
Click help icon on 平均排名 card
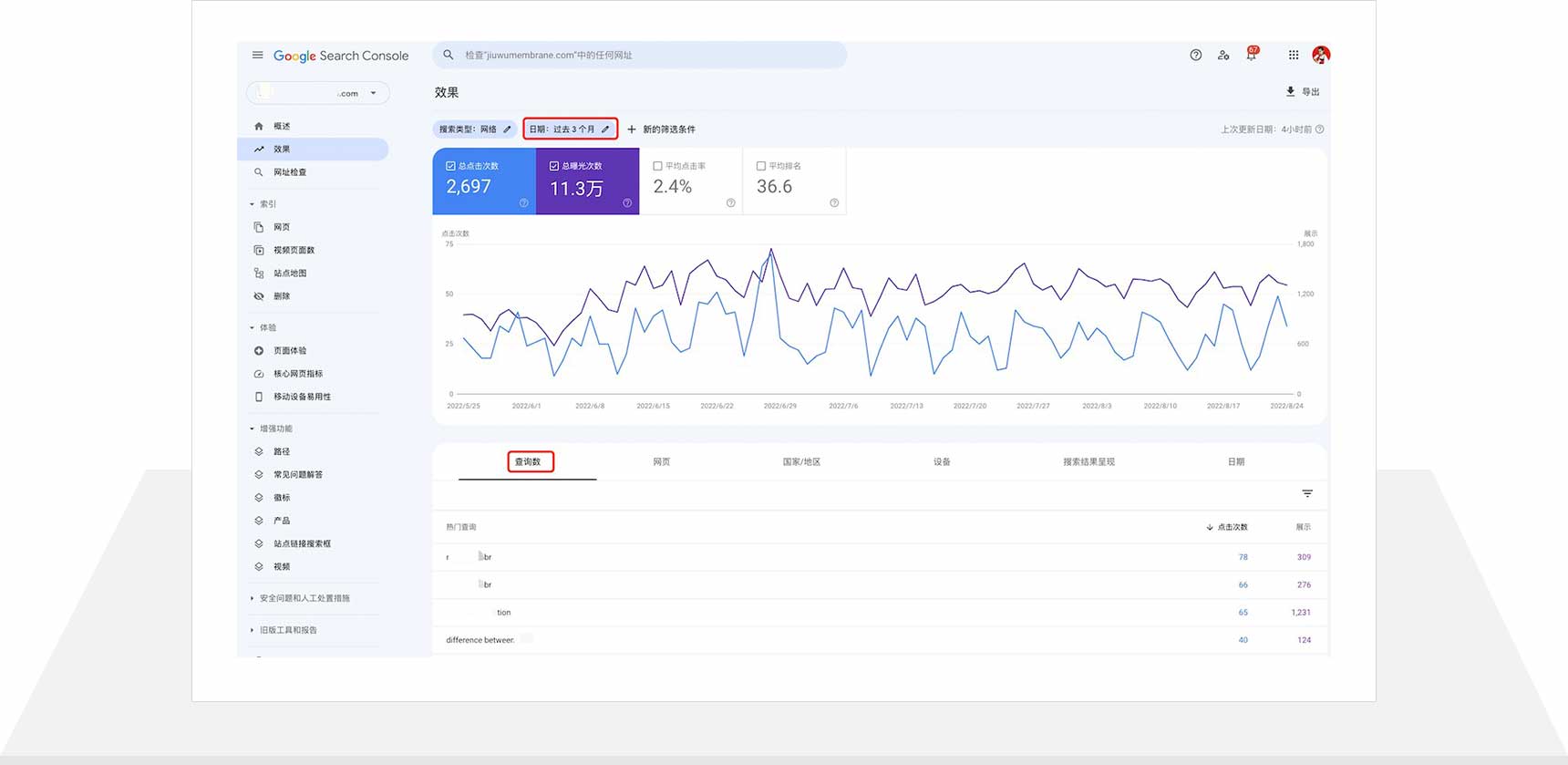834,203
